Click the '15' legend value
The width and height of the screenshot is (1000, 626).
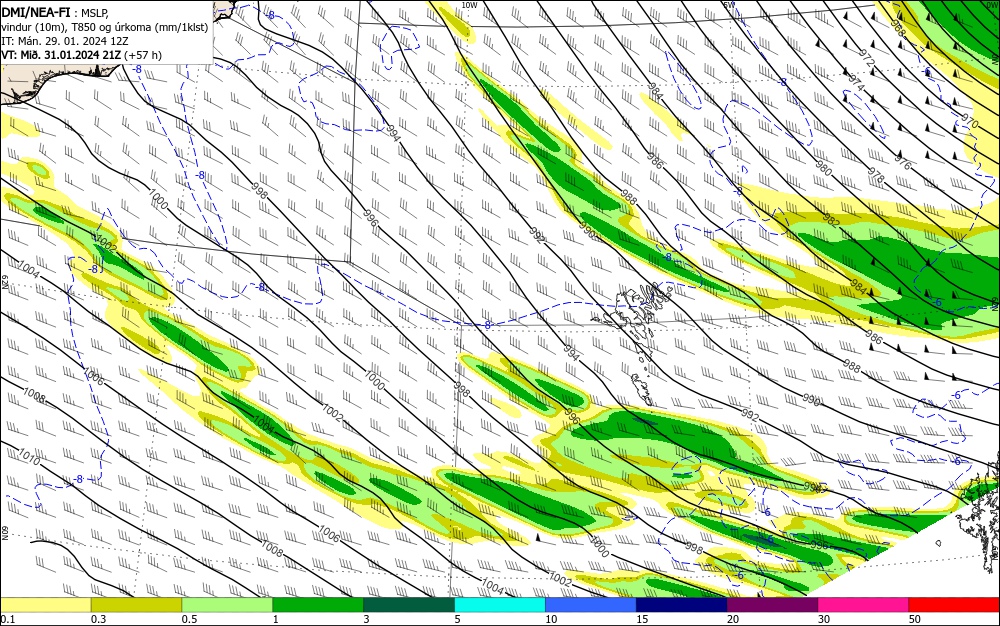(x=642, y=619)
